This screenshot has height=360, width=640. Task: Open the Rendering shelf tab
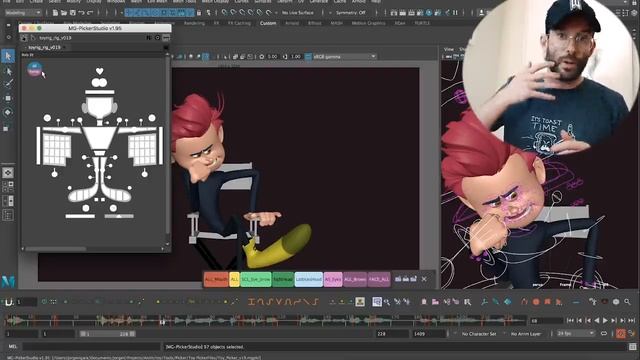click(x=194, y=23)
